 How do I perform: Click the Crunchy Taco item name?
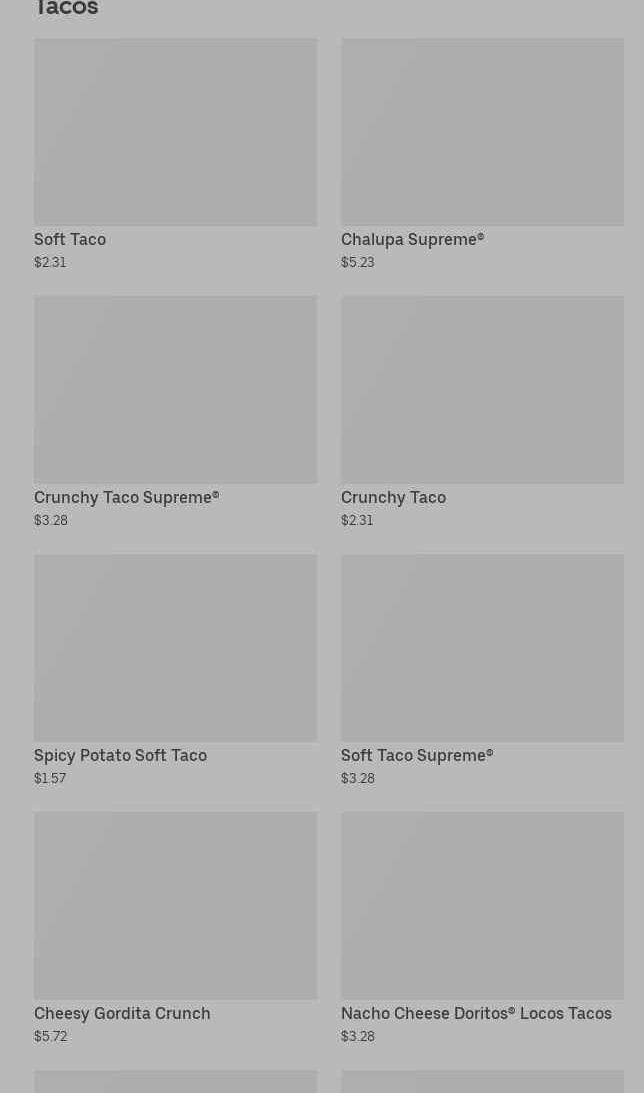point(393,498)
